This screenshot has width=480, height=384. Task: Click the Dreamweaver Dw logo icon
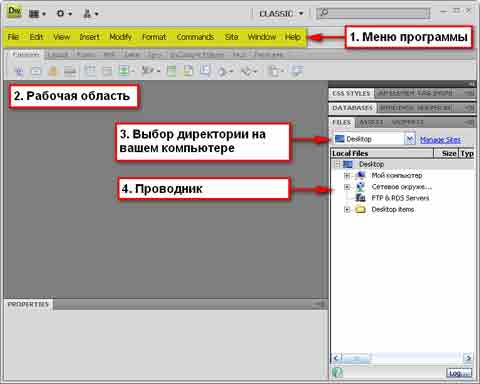(x=14, y=12)
